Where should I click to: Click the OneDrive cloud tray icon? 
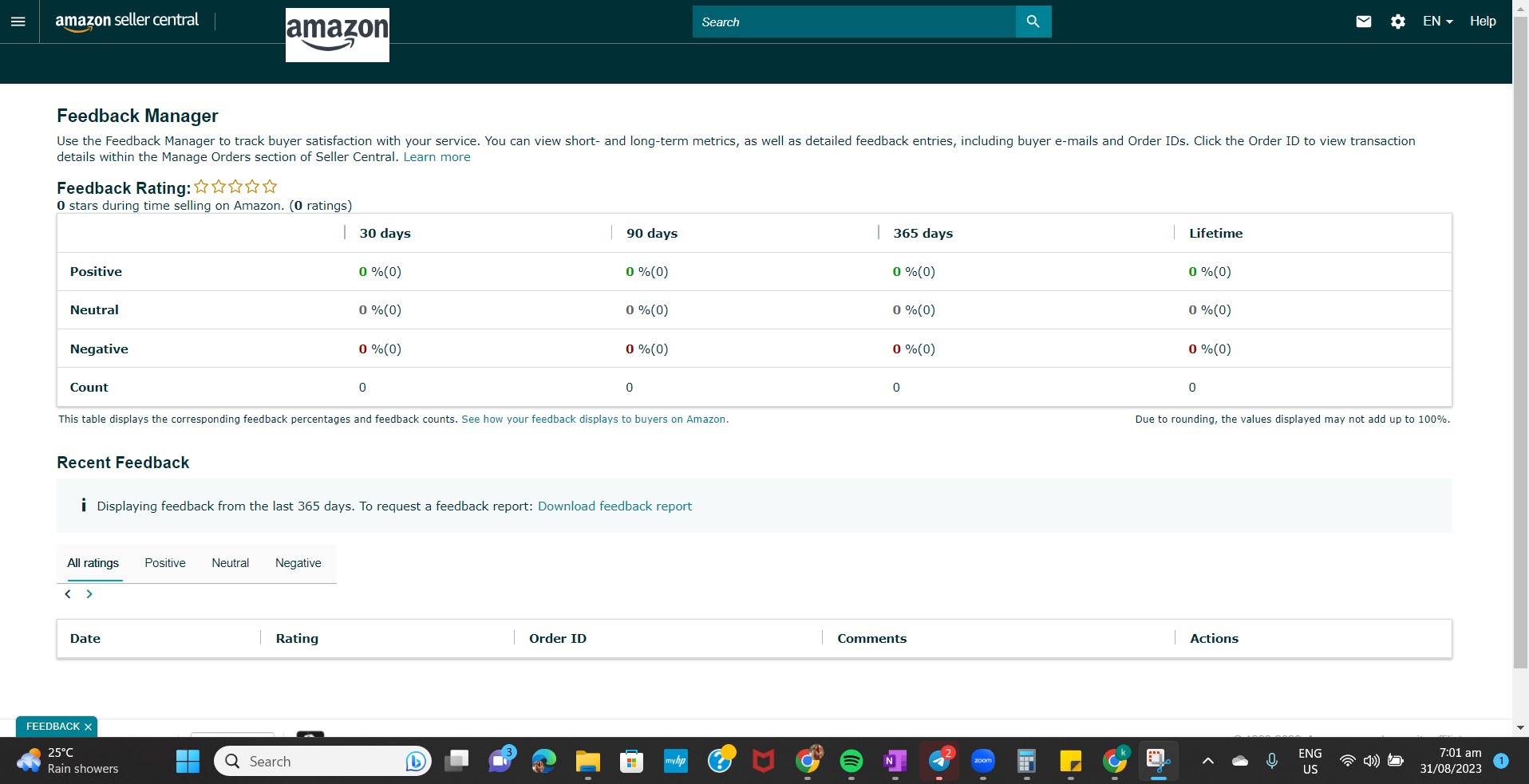tap(1240, 762)
